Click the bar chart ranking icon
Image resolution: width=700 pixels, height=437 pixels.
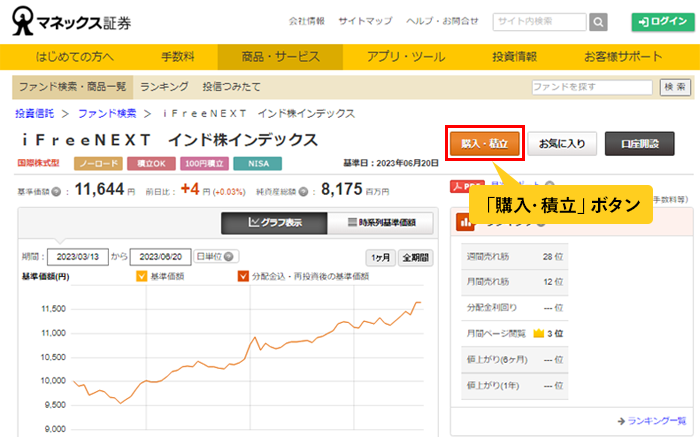click(x=465, y=222)
